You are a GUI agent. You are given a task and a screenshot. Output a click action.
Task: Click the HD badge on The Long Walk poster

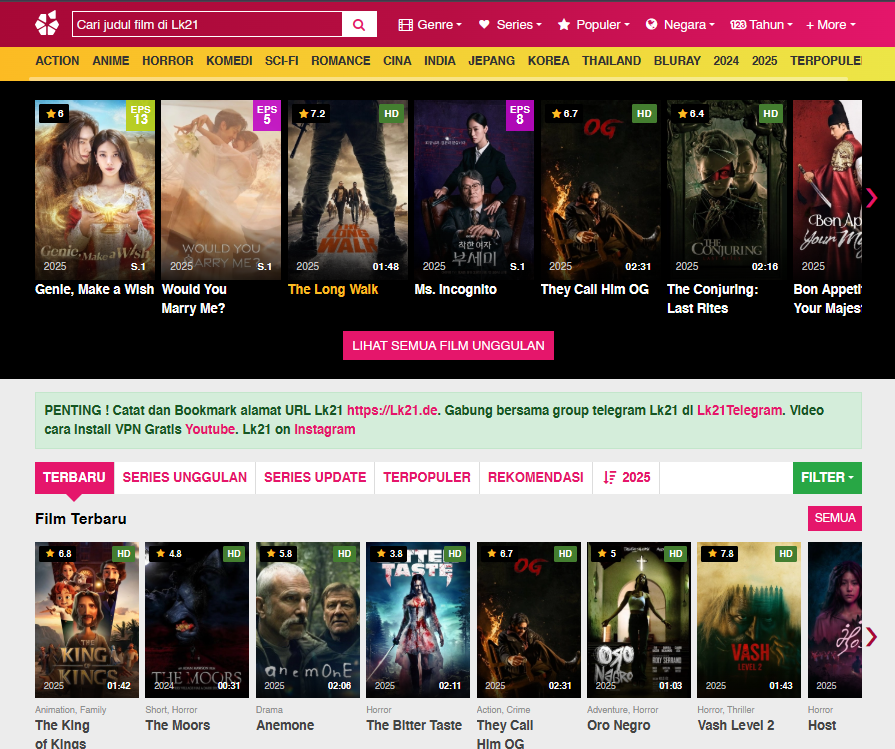392,114
